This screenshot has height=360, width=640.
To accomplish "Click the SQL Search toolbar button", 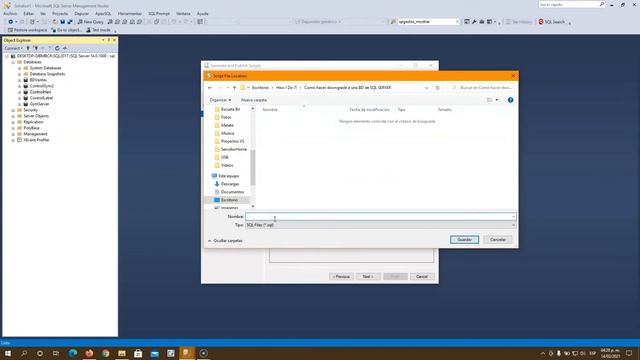I will coord(552,22).
